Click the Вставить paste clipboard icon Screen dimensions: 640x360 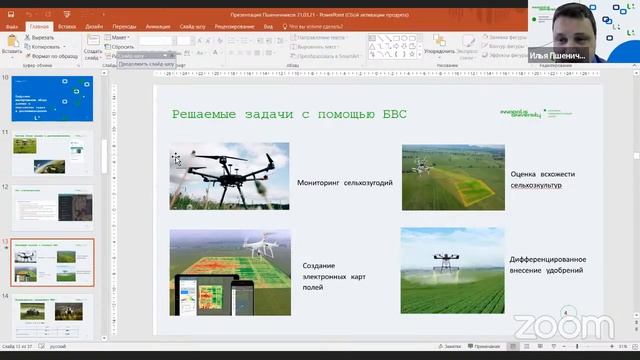[12, 41]
